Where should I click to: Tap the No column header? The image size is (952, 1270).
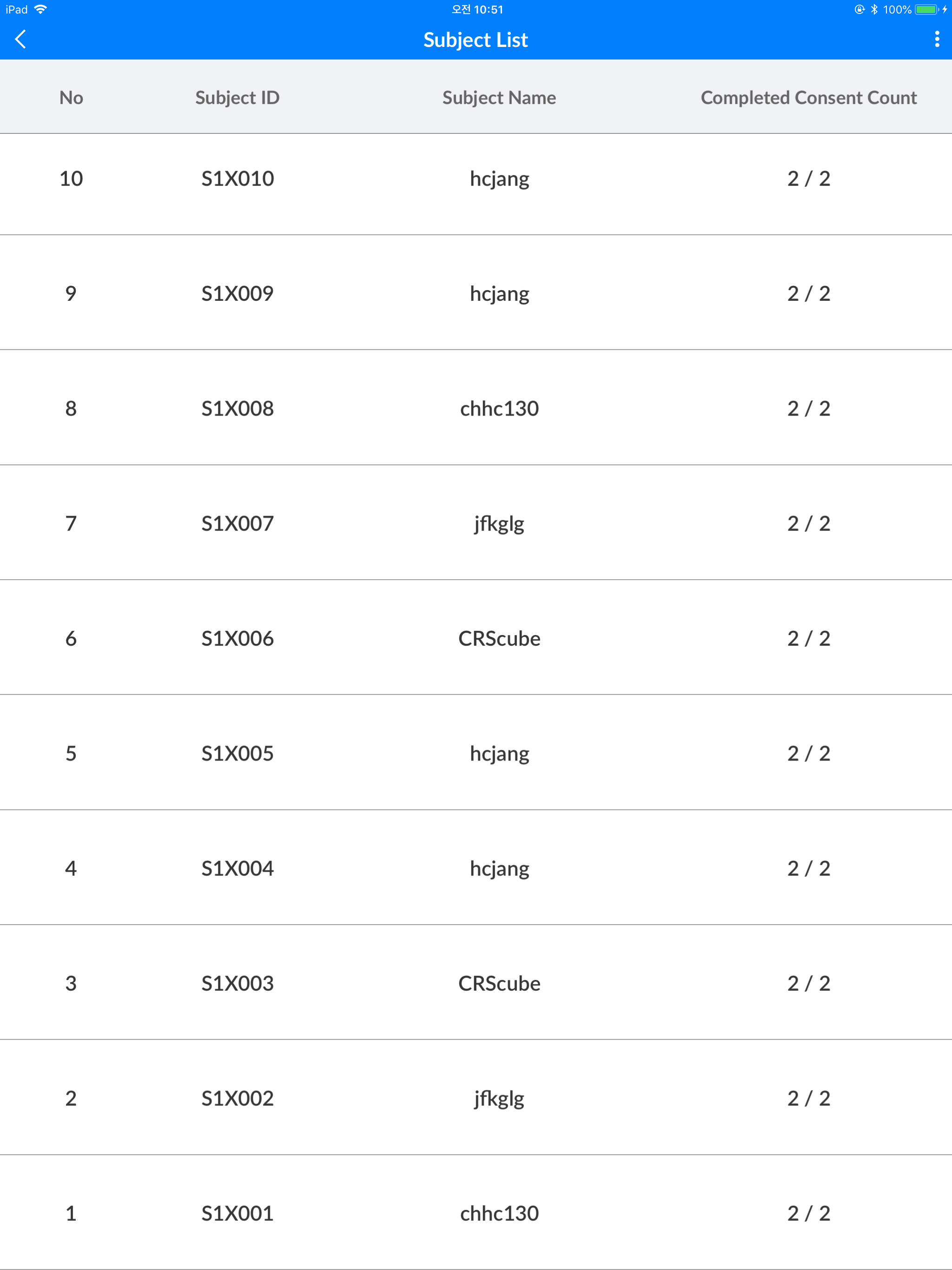pos(71,97)
